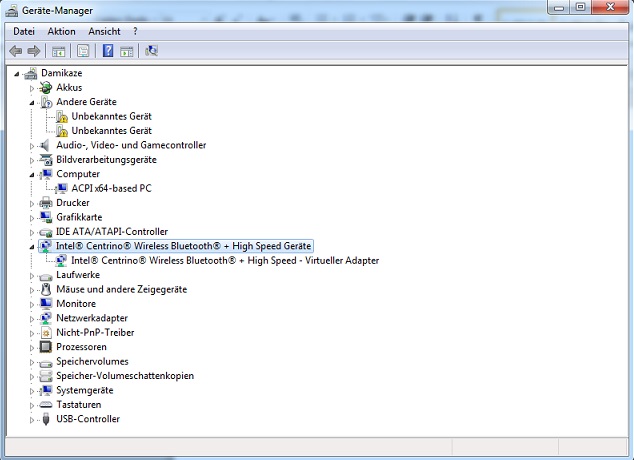Image resolution: width=634 pixels, height=460 pixels.
Task: Click the first Unbekanntes Gerät warning icon
Action: pos(61,116)
